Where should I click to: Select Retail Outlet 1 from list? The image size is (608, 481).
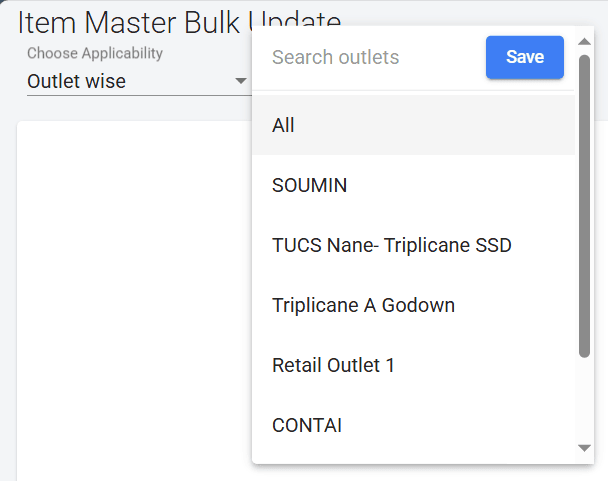(x=333, y=365)
